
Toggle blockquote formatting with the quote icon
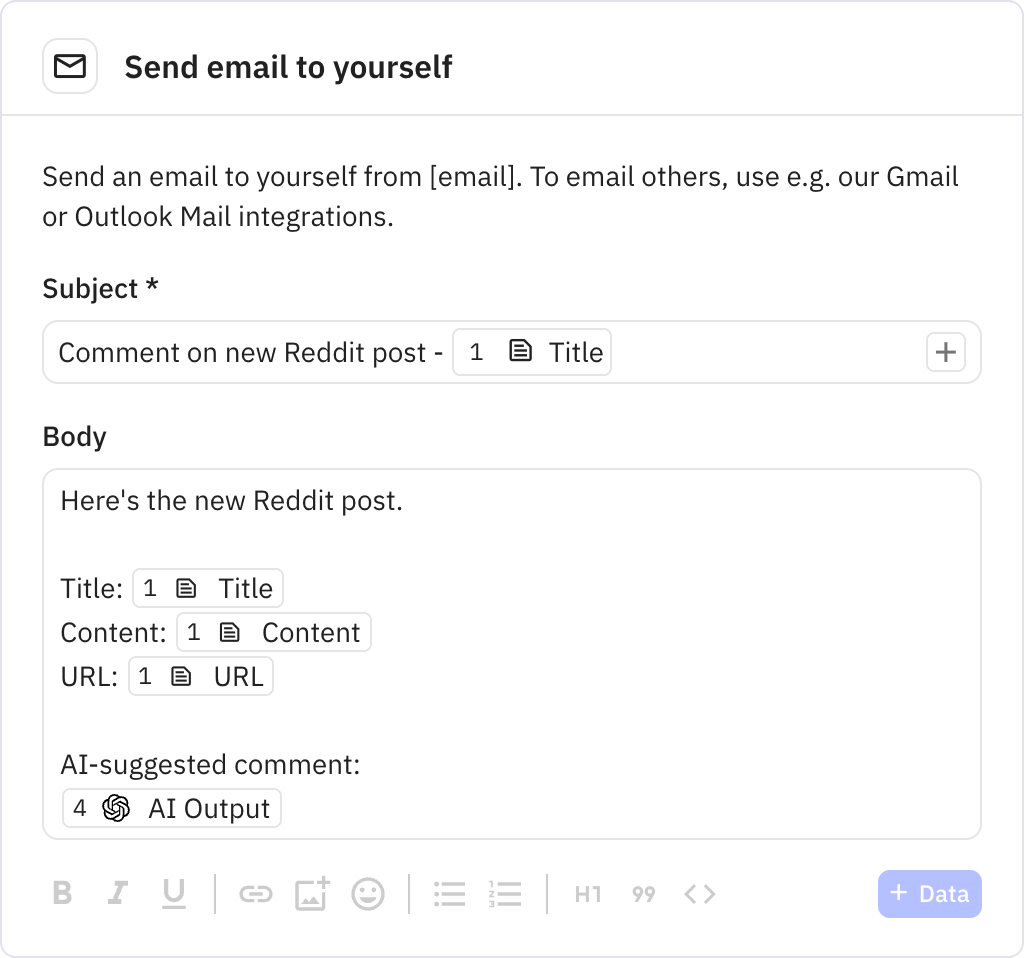pyautogui.click(x=644, y=894)
